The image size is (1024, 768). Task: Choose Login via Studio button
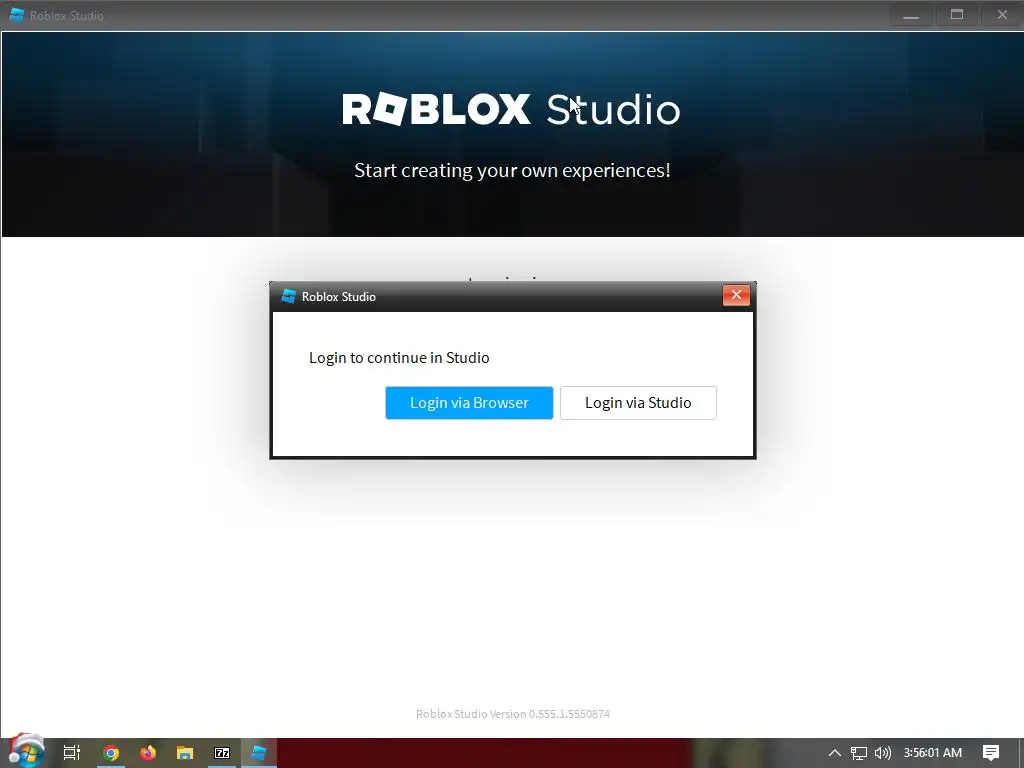pyautogui.click(x=638, y=403)
